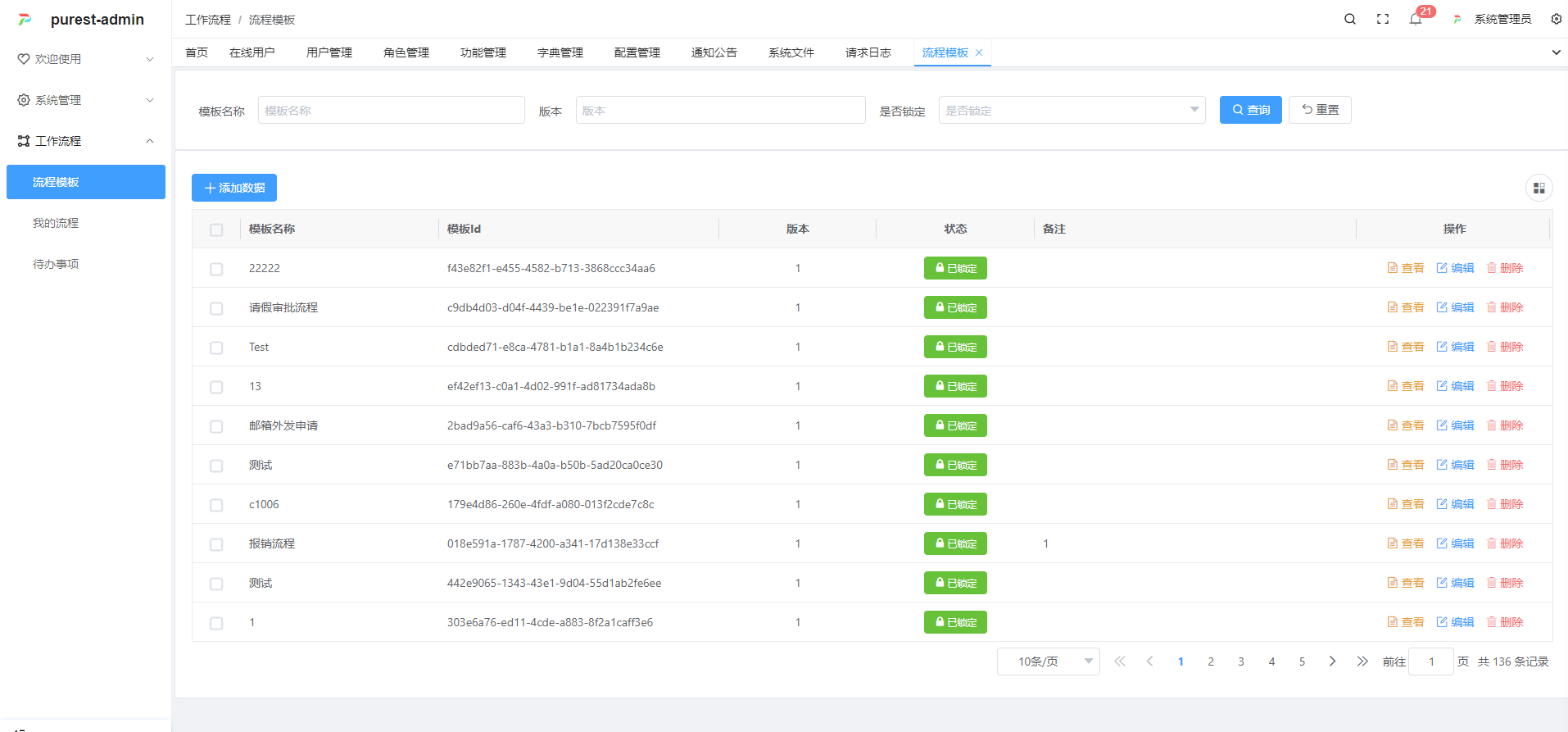Open settings gear in top-right corner
Viewport: 1568px width, 732px height.
(x=1556, y=19)
